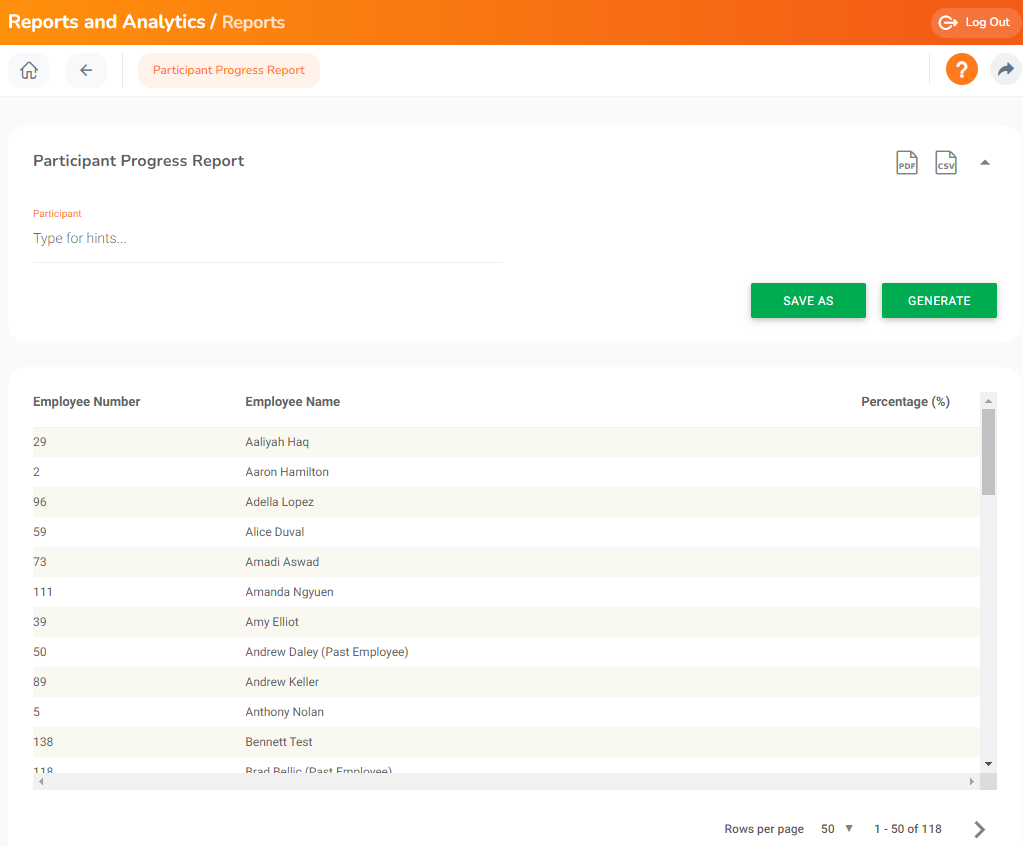Click vertical scrollbar down arrow
Viewport: 1023px width, 846px height.
pos(988,764)
